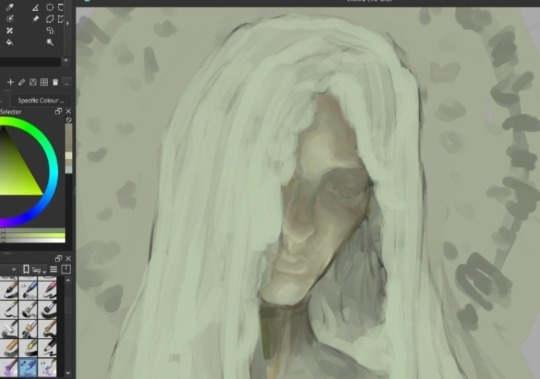The width and height of the screenshot is (540, 379).
Task: Open the Tag menu button
Action: (35, 270)
